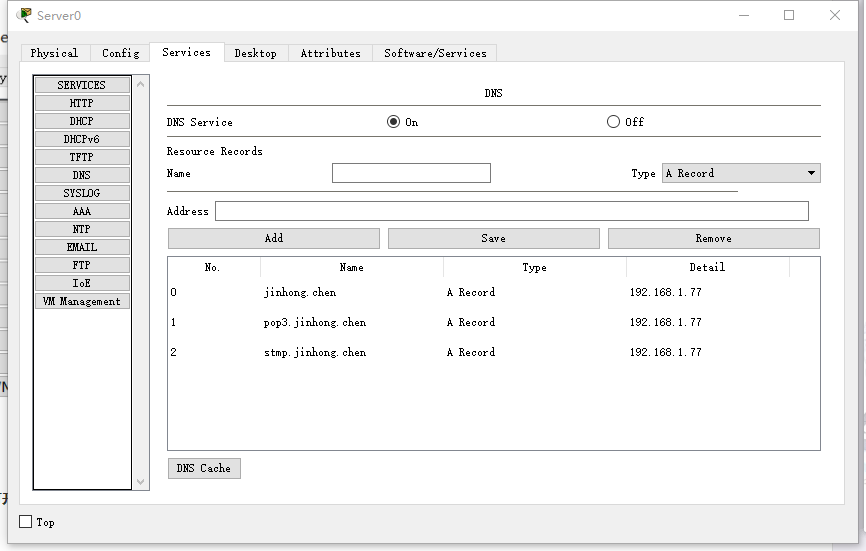The width and height of the screenshot is (866, 551).
Task: Click the A Record type in row 1
Action: pyautogui.click(x=471, y=322)
